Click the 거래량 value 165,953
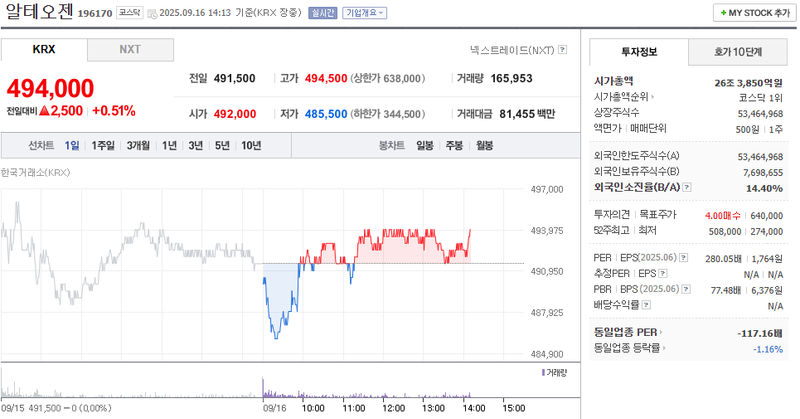The width and height of the screenshot is (800, 419). (511, 79)
